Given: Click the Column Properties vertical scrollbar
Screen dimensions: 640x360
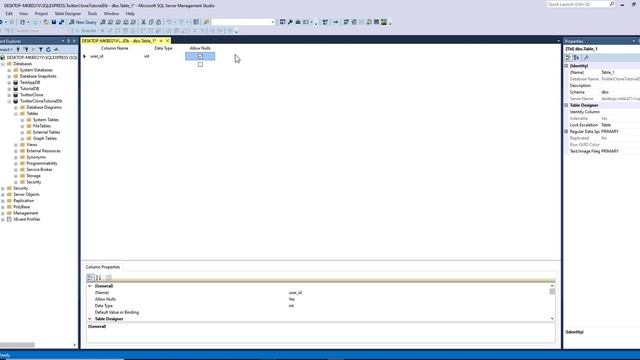Looking at the screenshot, I should [552, 302].
